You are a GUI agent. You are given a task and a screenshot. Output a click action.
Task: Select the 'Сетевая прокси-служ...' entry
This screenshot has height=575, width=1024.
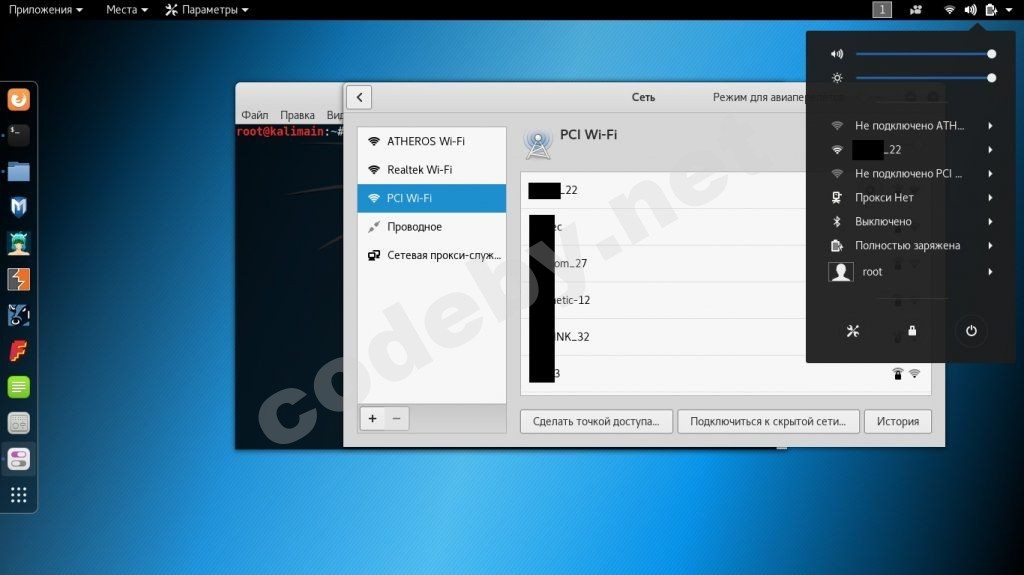point(432,255)
